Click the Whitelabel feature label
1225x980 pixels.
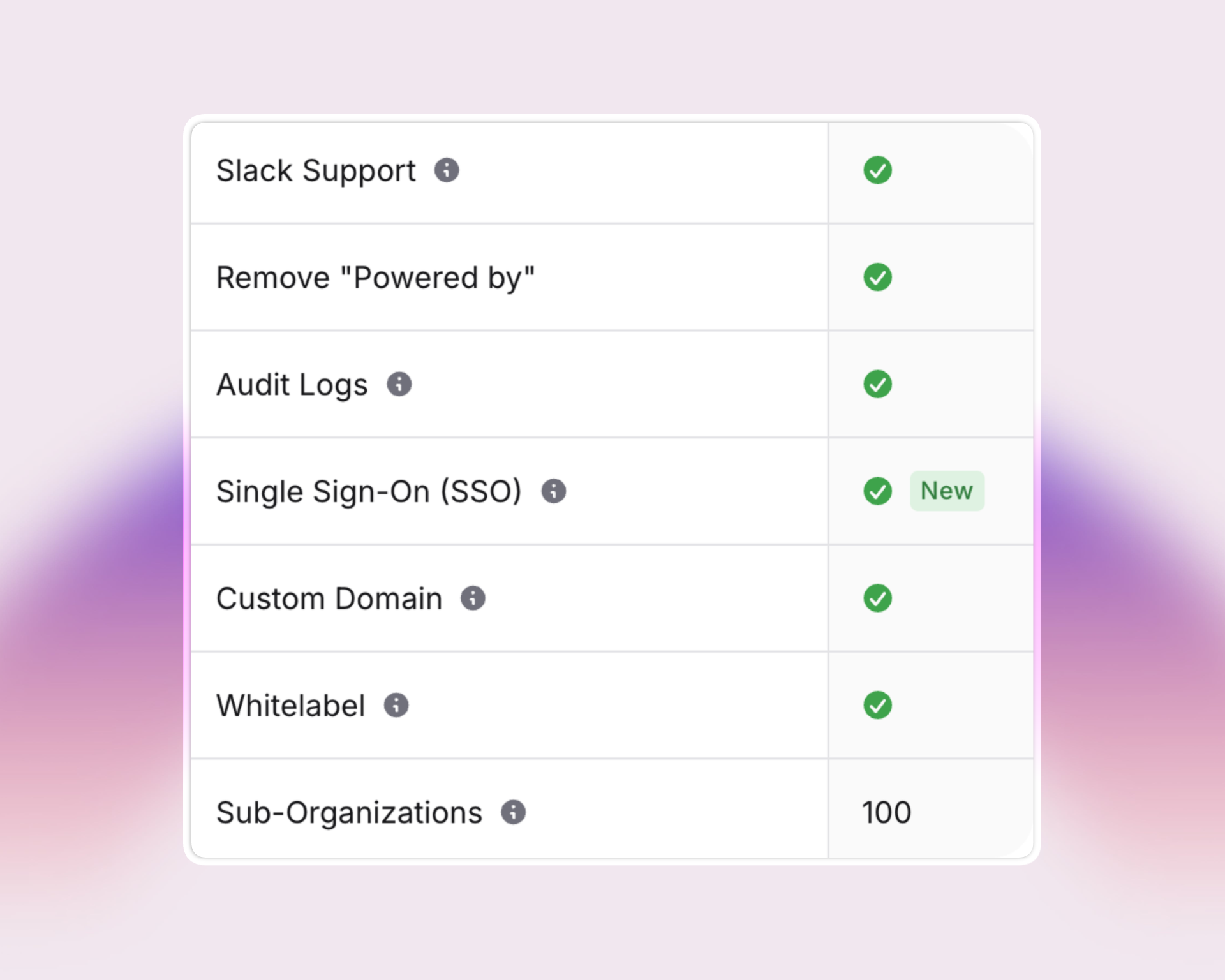291,706
